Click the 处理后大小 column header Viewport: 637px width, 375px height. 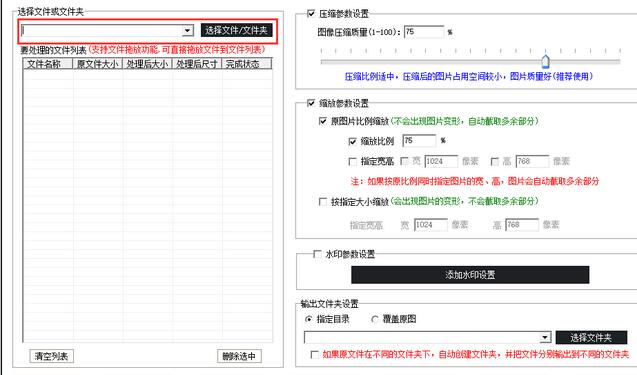point(147,64)
